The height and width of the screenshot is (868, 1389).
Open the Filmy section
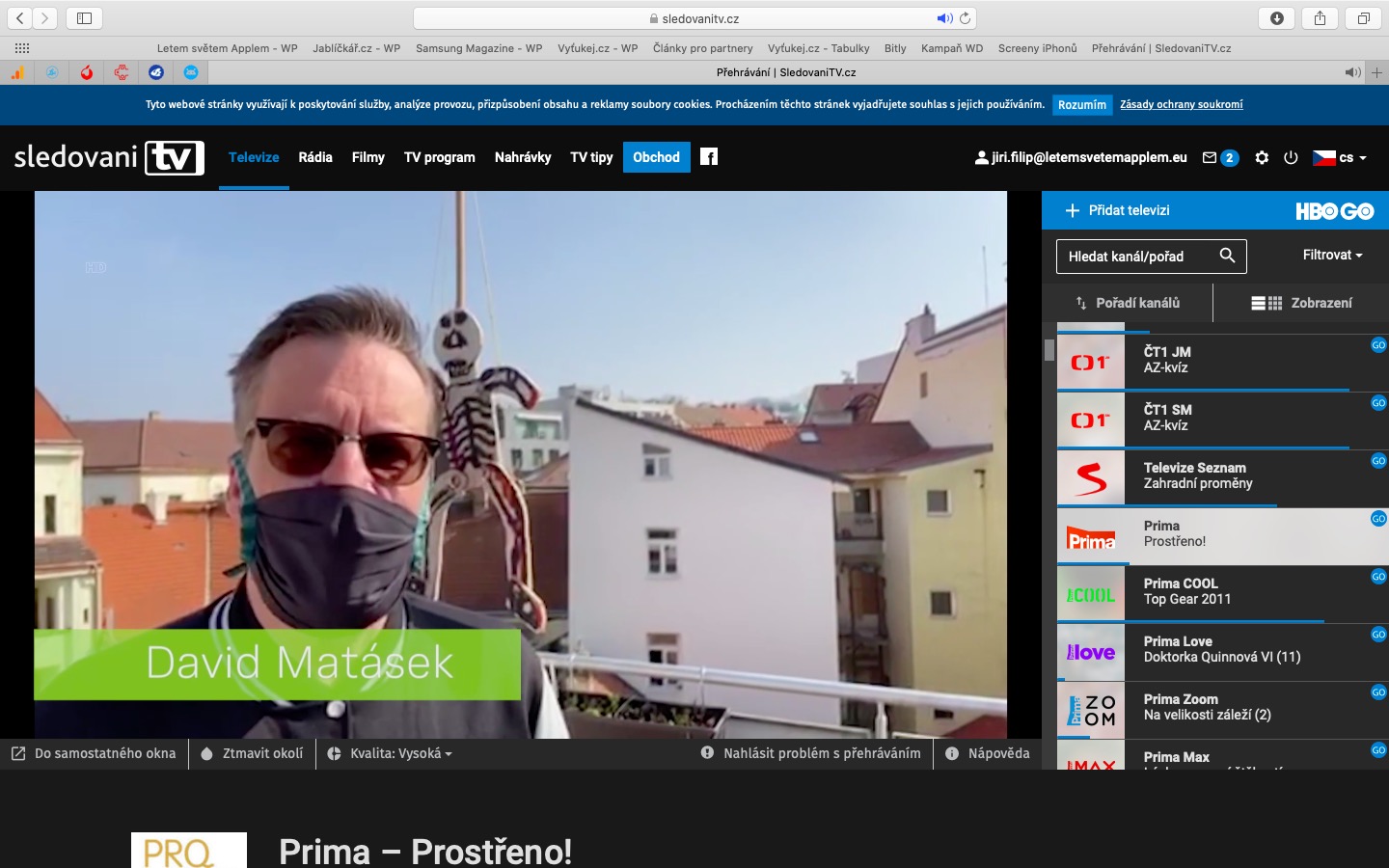point(368,157)
